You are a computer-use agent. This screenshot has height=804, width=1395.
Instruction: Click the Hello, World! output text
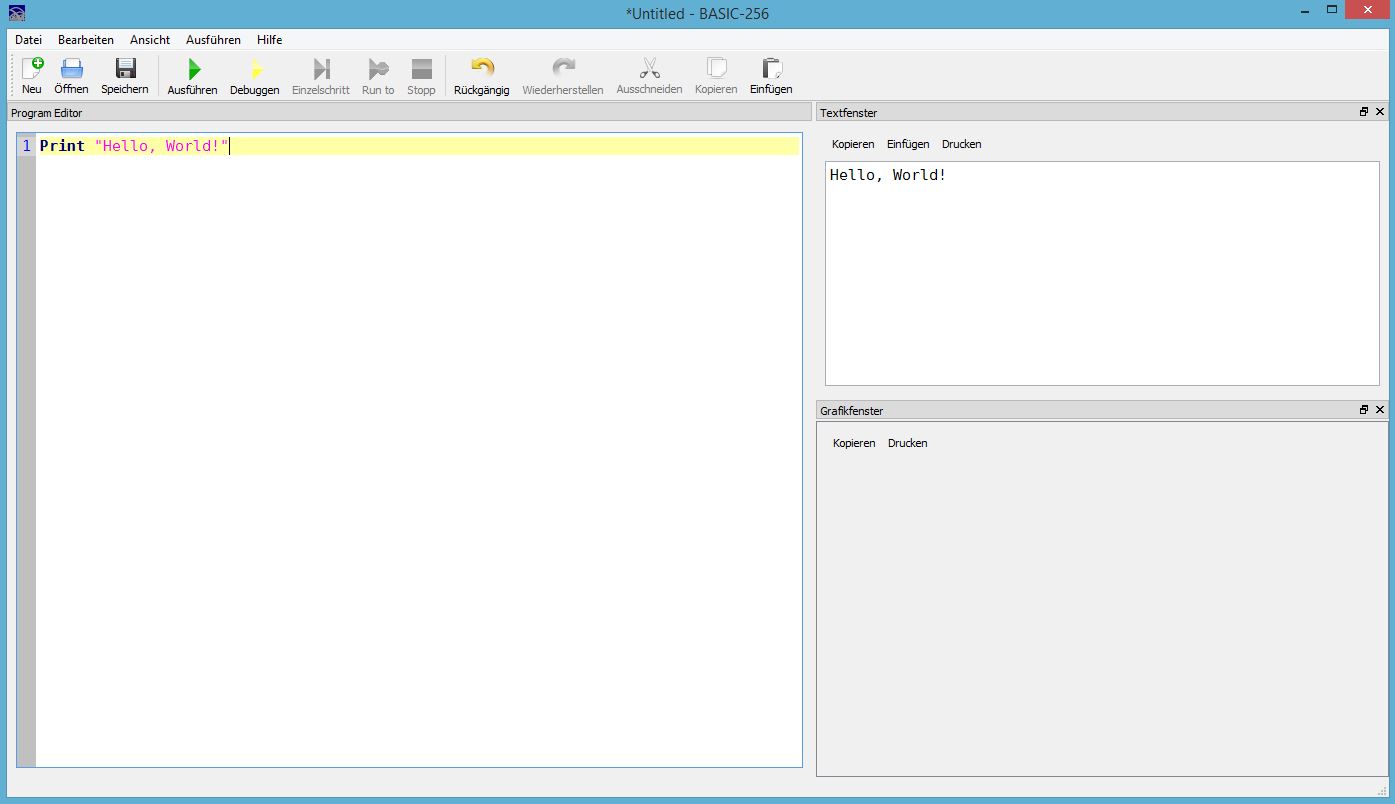pos(888,175)
